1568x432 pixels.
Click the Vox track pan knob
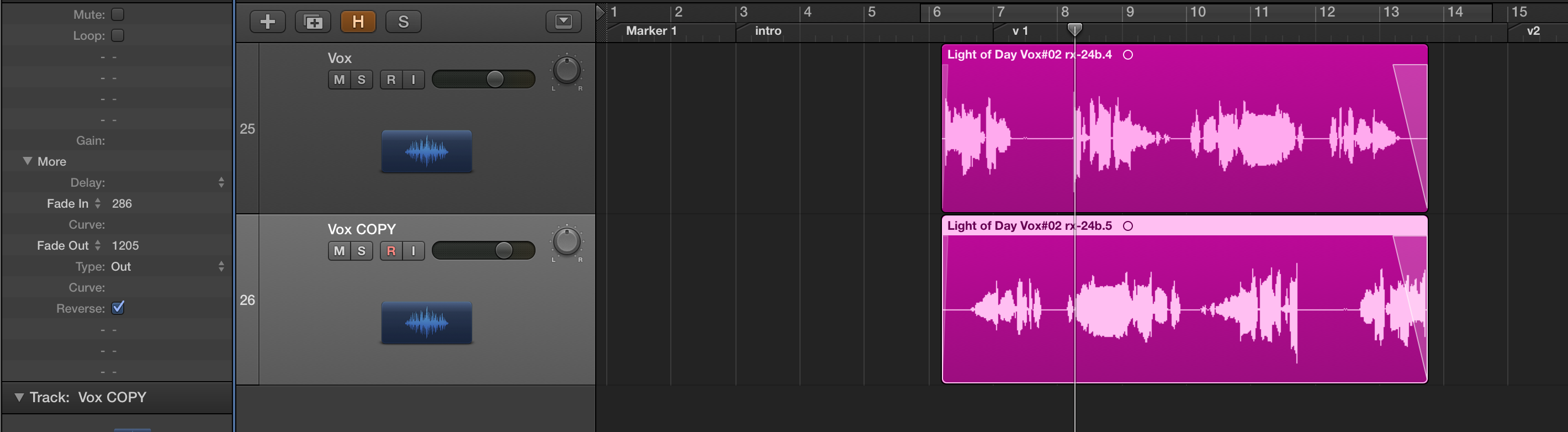[x=566, y=71]
